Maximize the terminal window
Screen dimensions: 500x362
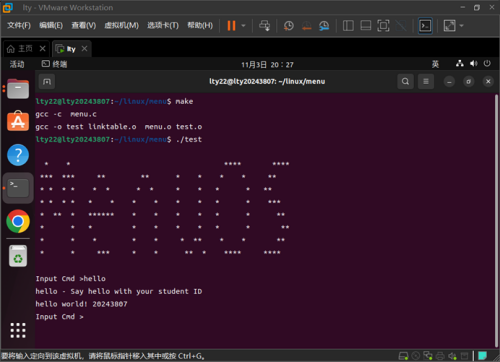(x=469, y=82)
